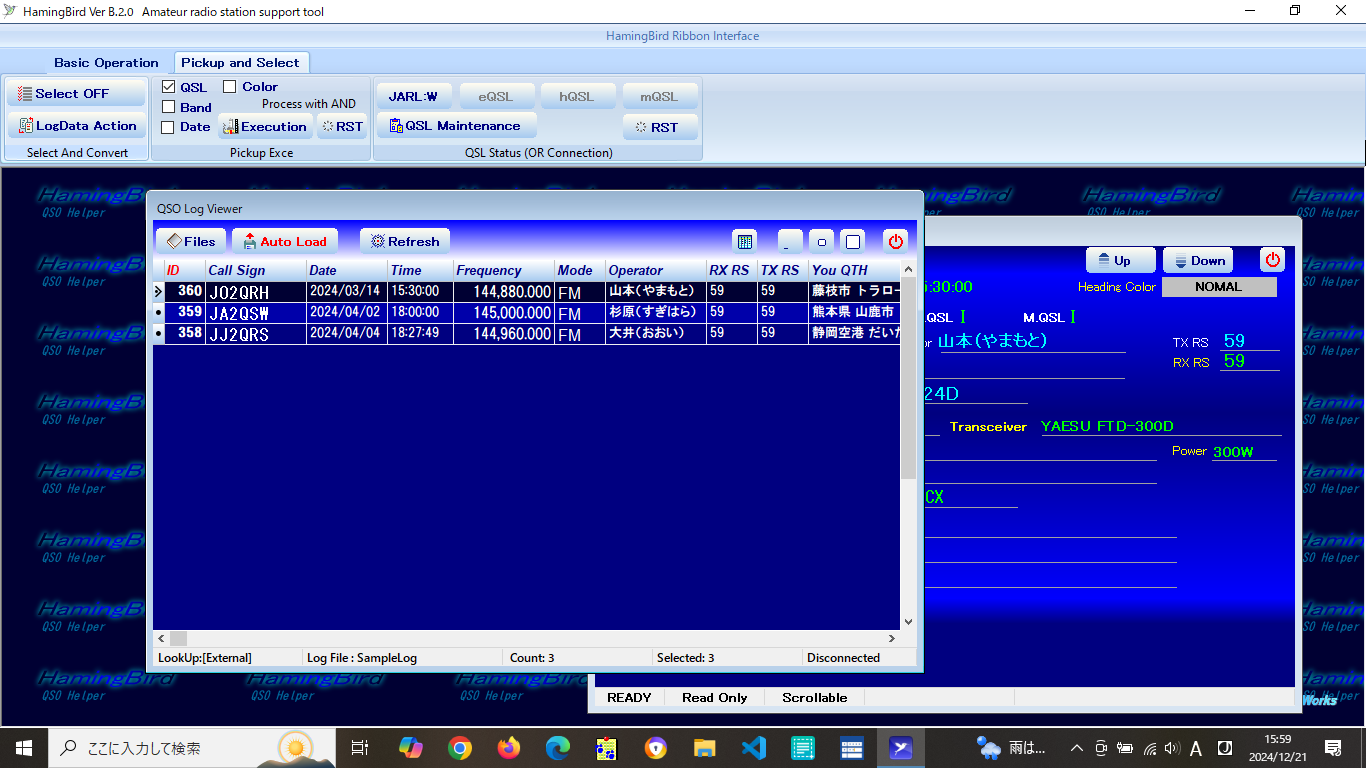The height and width of the screenshot is (768, 1366).
Task: Click the NOMAL heading color box
Action: pos(1219,287)
